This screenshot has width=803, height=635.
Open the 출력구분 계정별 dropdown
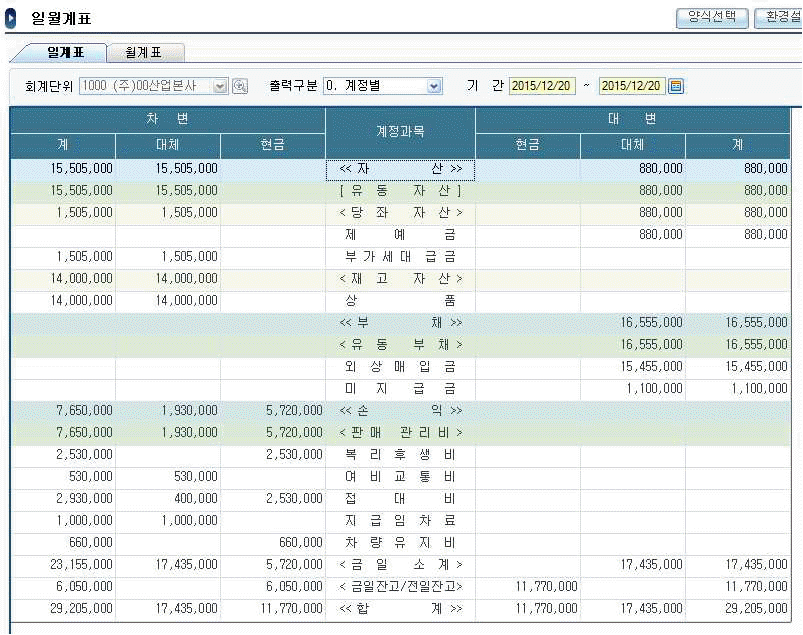click(x=434, y=86)
